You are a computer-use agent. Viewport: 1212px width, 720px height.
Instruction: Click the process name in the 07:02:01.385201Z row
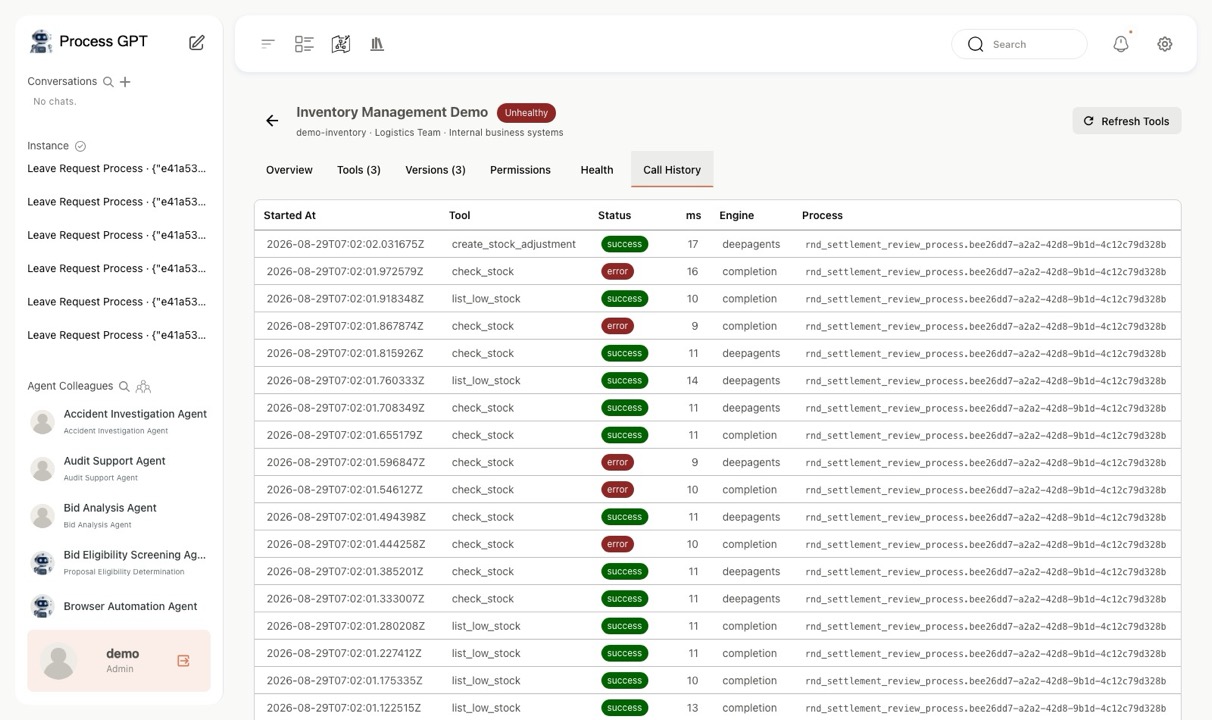coord(985,572)
